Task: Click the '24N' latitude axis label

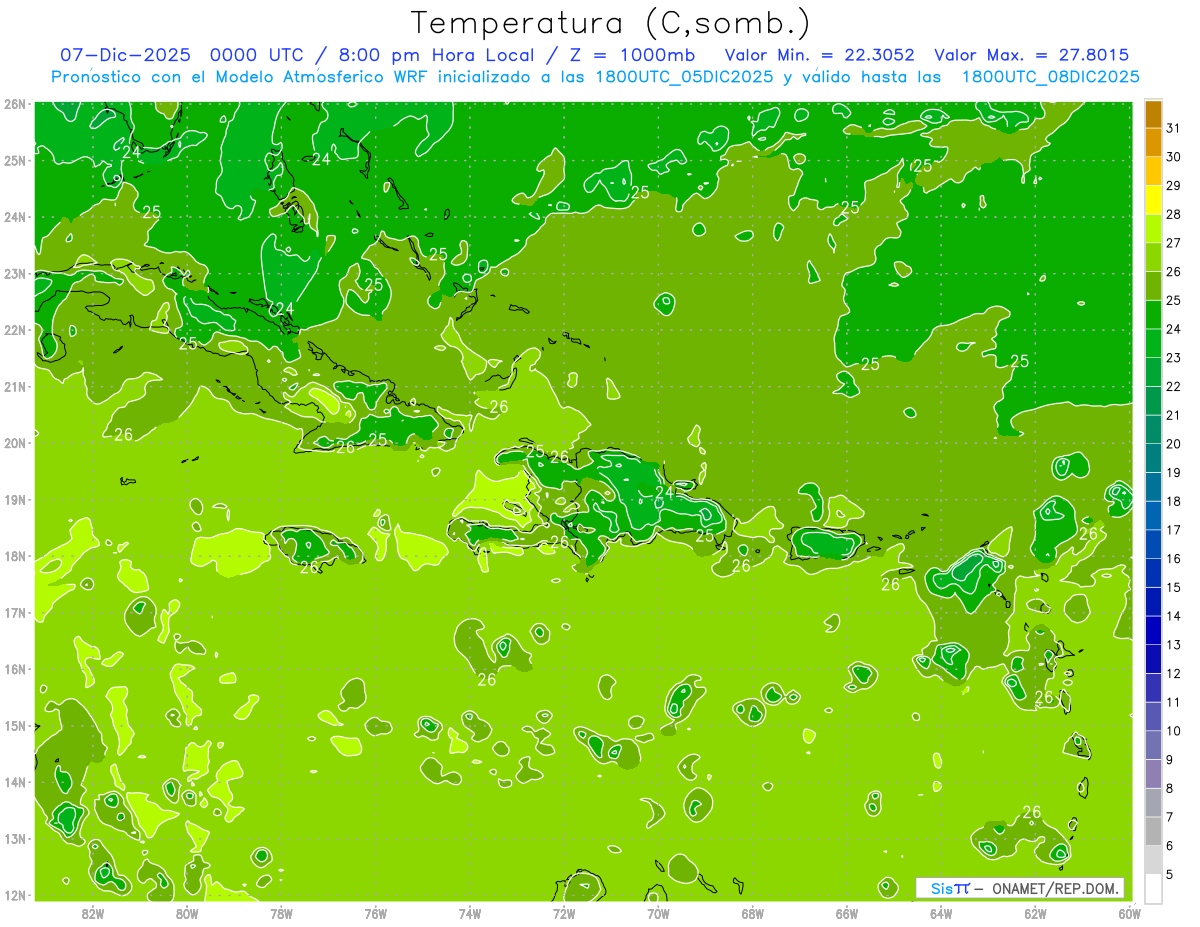Action: 15,217
